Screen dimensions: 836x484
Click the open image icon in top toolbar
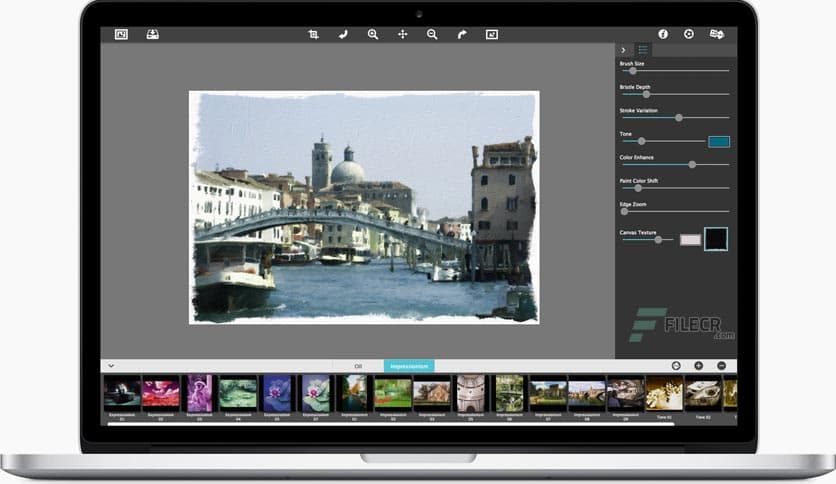[121, 35]
